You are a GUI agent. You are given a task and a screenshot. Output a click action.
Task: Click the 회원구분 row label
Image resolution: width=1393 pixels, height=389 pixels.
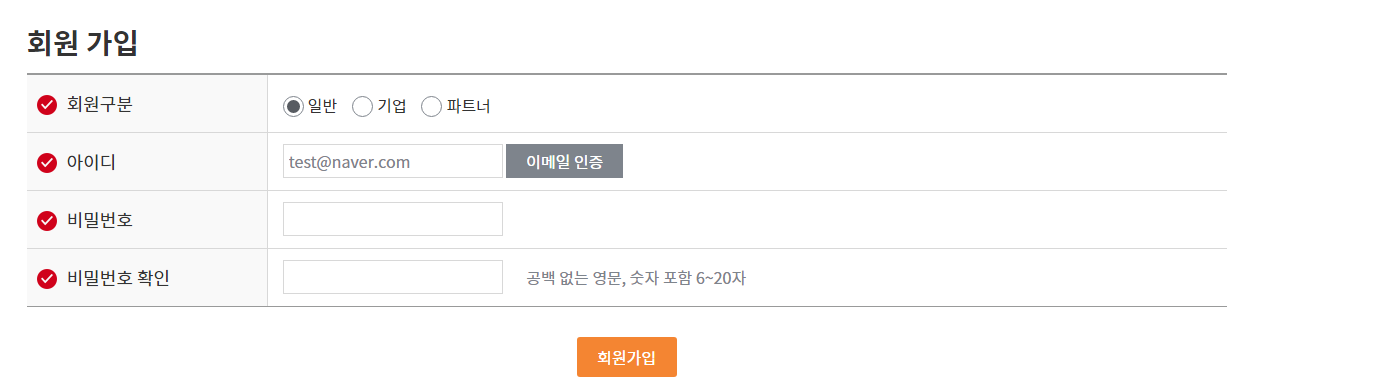99,104
